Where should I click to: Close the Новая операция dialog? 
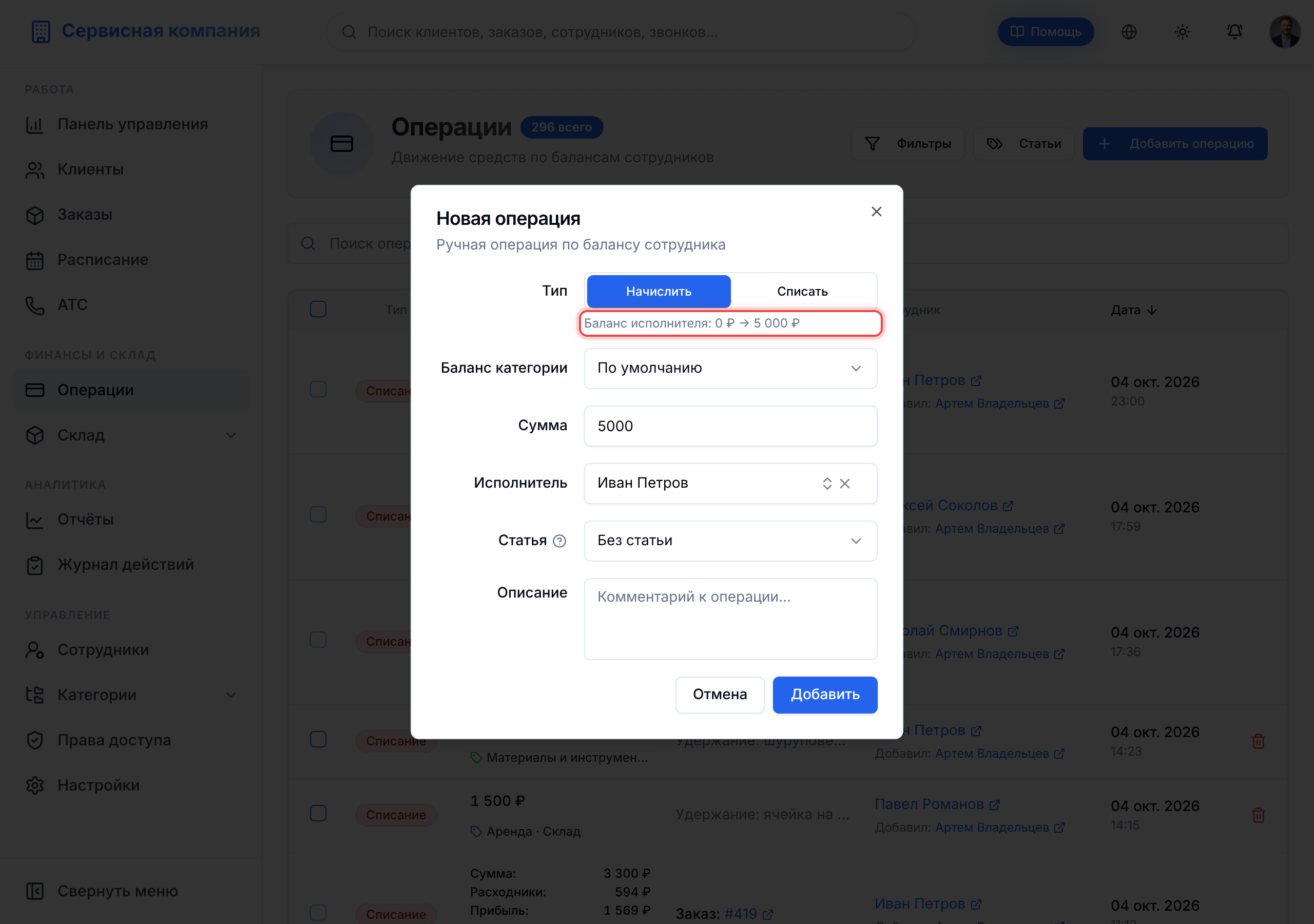click(876, 212)
